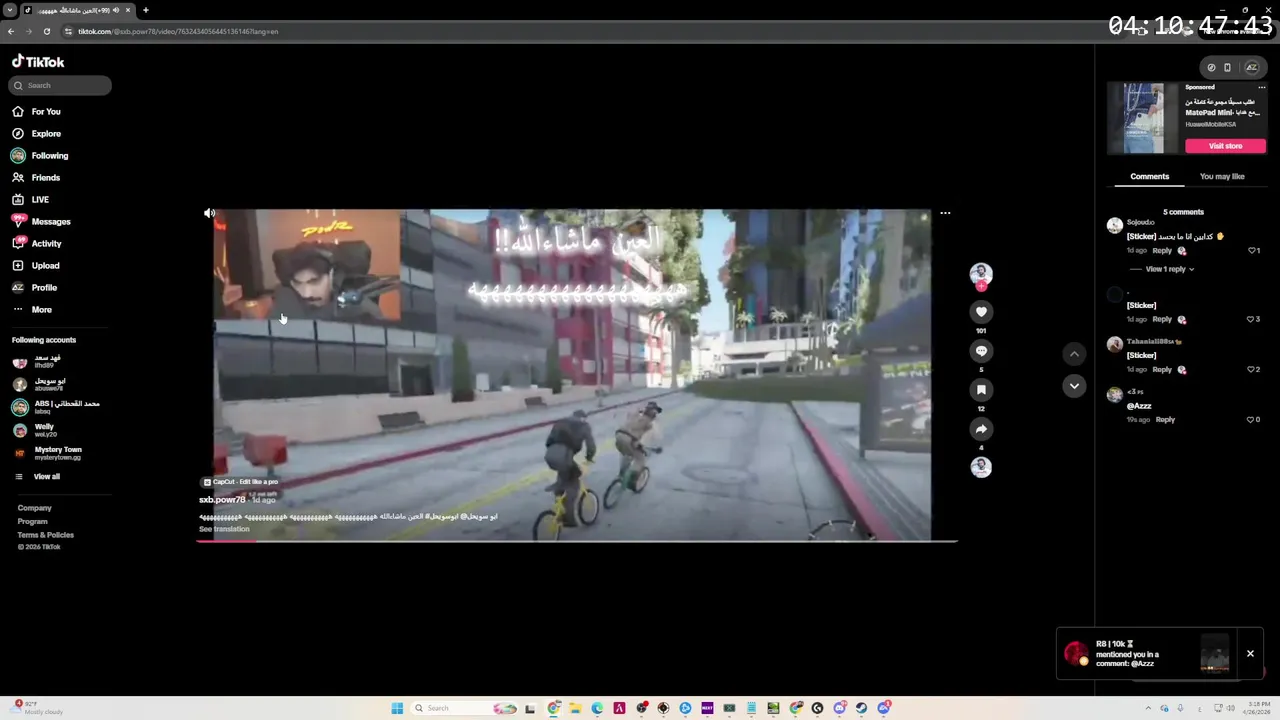This screenshot has width=1280, height=720.
Task: Like the video with the heart icon
Action: (x=981, y=312)
